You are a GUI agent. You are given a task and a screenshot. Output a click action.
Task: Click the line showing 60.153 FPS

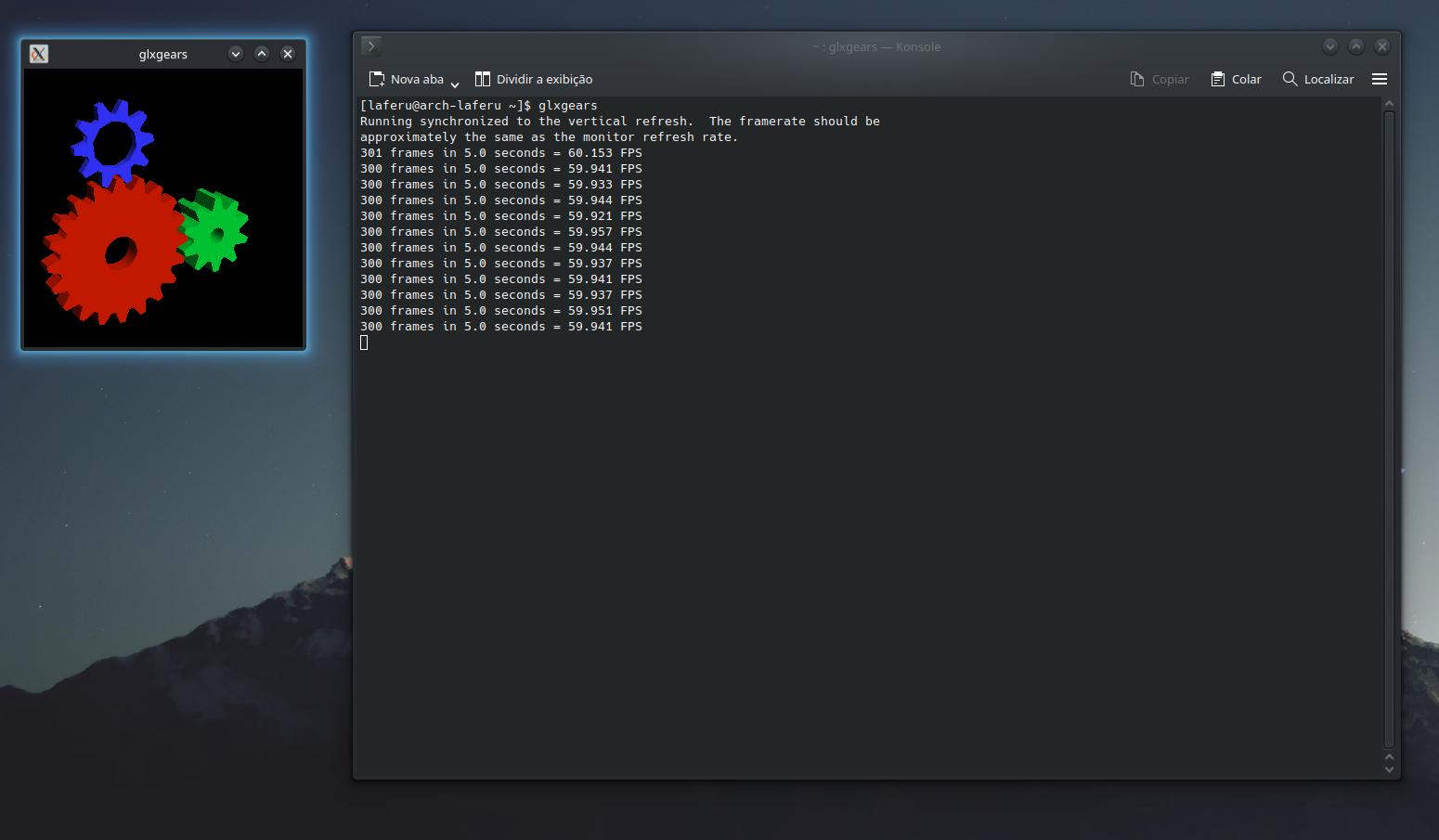click(501, 152)
